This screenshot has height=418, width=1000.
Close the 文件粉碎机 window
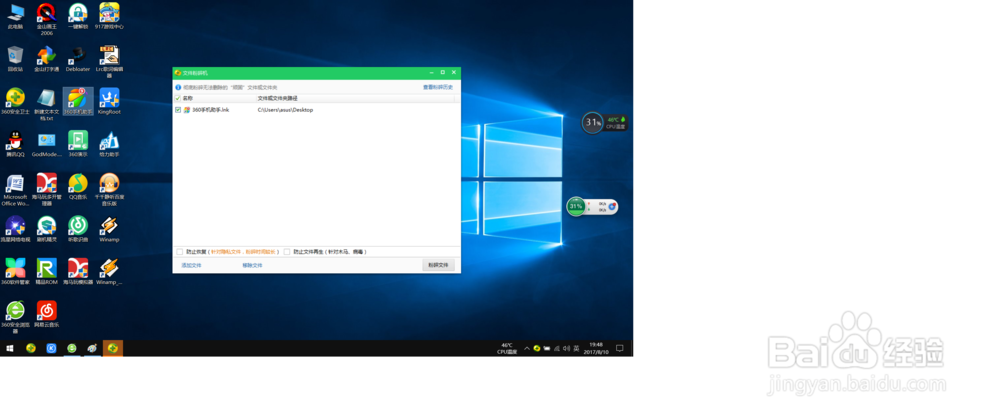453,73
